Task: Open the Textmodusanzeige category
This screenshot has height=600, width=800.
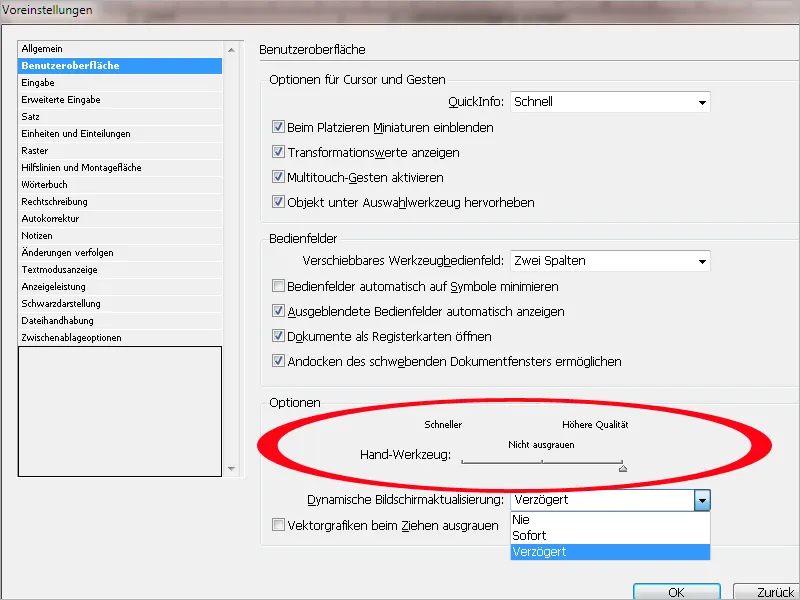Action: (120, 270)
